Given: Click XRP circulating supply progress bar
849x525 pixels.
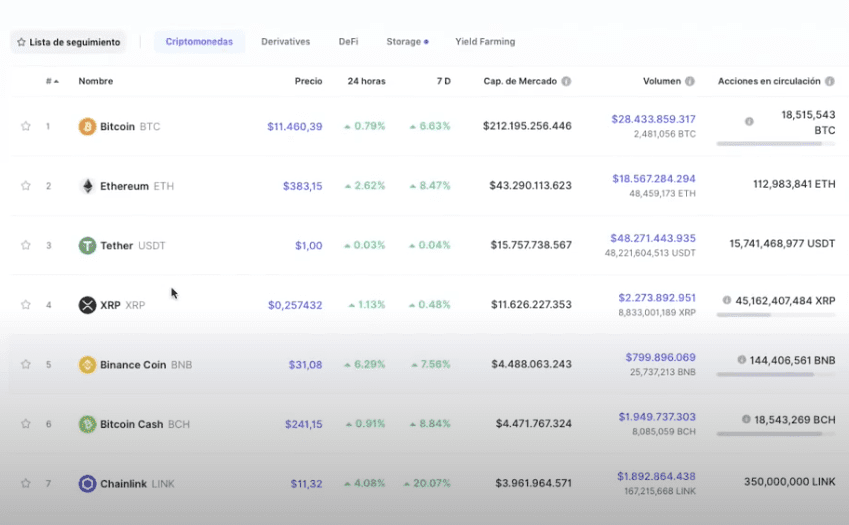Looking at the screenshot, I should (x=775, y=314).
